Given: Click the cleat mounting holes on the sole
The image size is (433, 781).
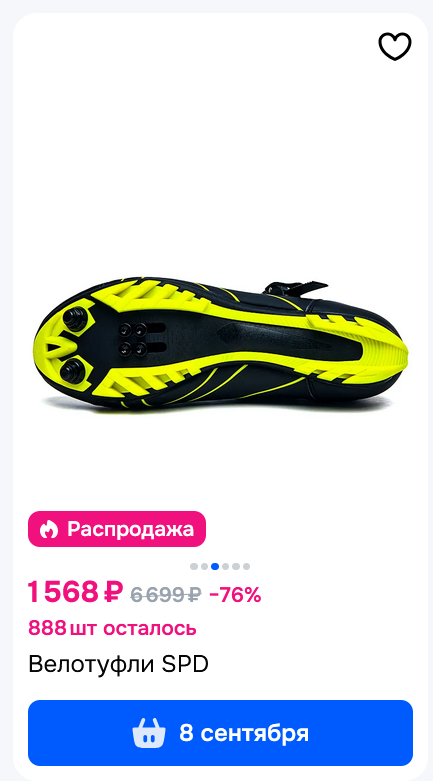Looking at the screenshot, I should pyautogui.click(x=133, y=338).
